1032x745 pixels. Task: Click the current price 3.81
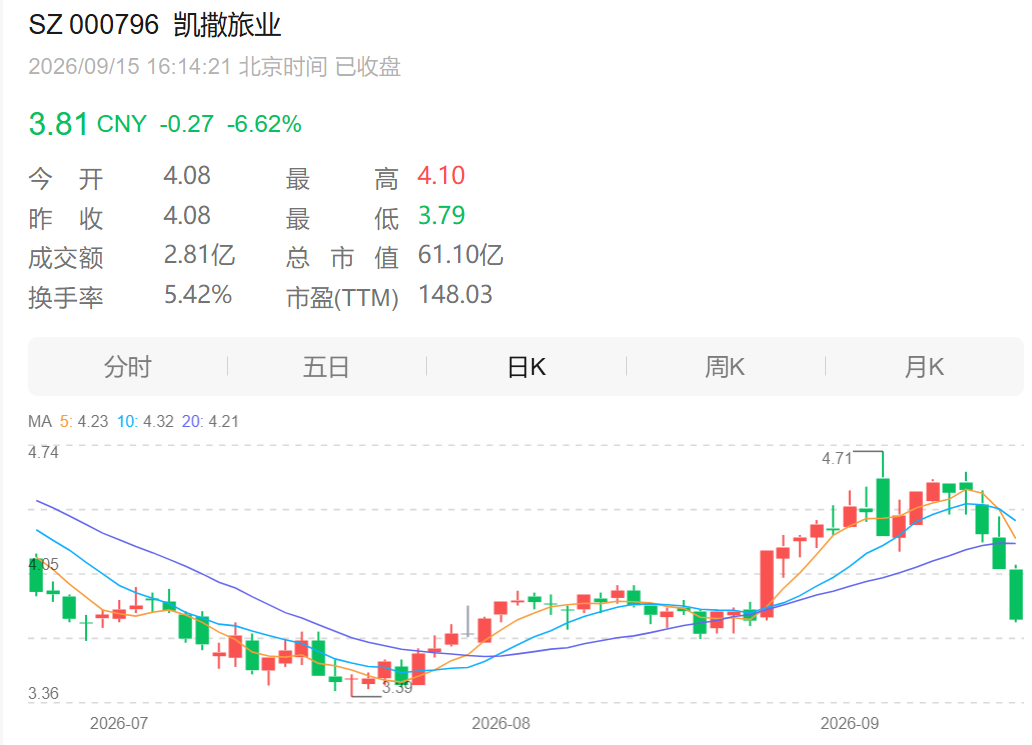pyautogui.click(x=58, y=124)
